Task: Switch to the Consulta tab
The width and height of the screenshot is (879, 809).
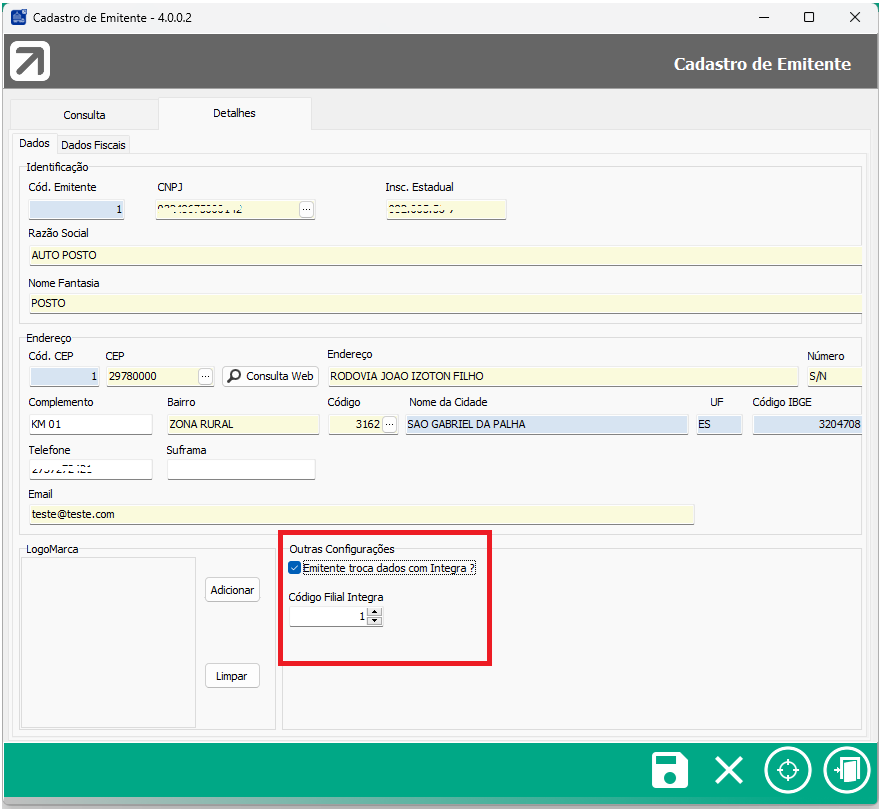Action: (84, 115)
